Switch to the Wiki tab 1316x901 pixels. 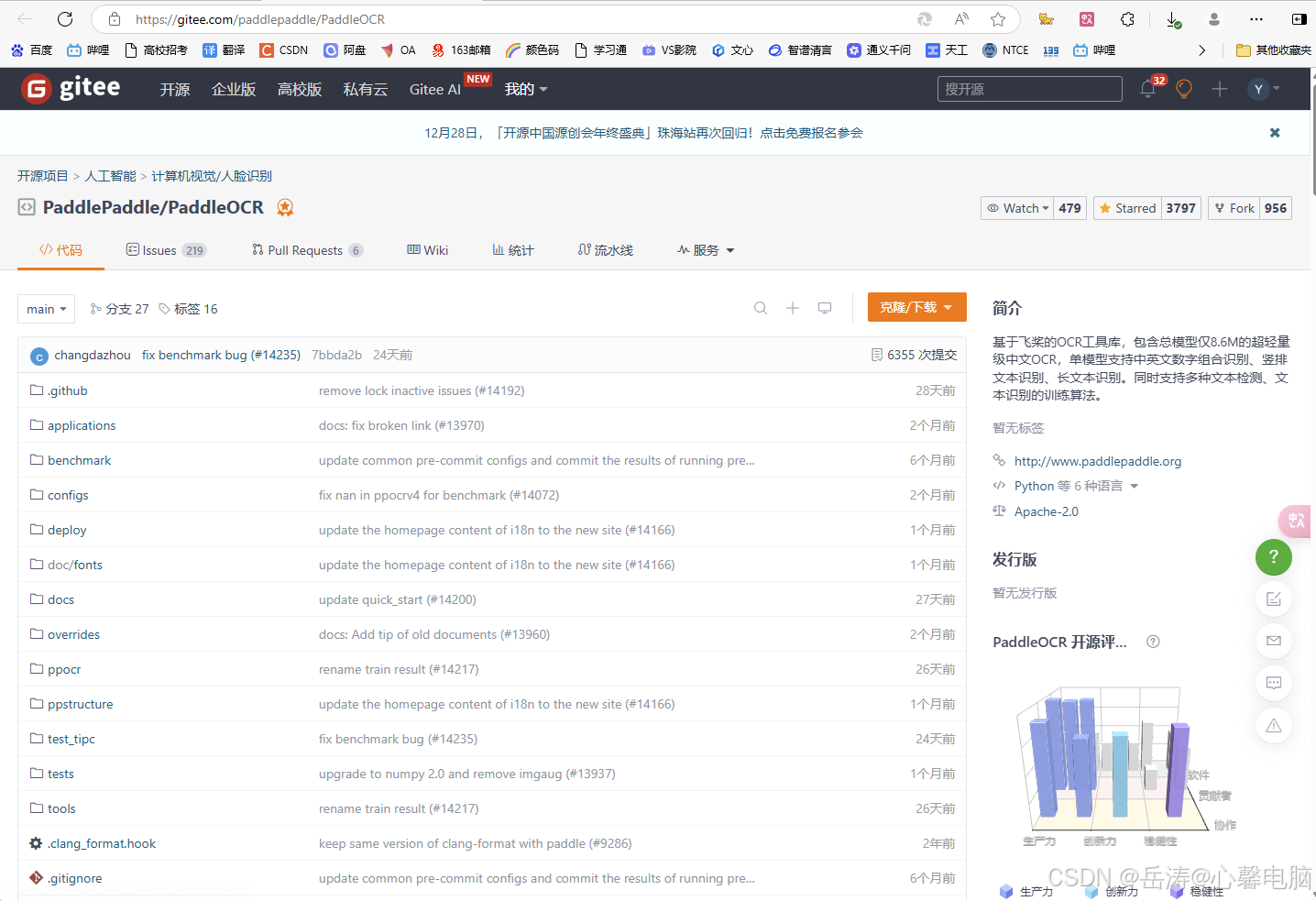[x=428, y=250]
